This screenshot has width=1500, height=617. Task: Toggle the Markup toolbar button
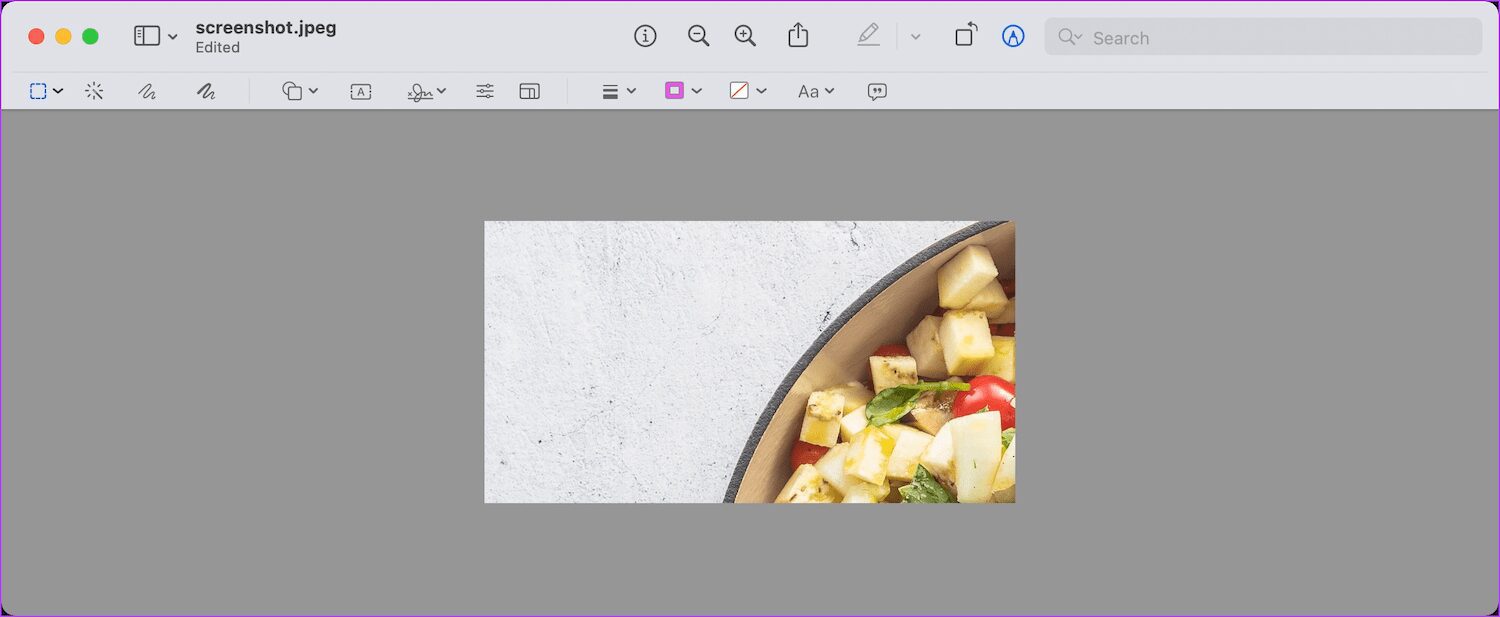pos(1013,36)
